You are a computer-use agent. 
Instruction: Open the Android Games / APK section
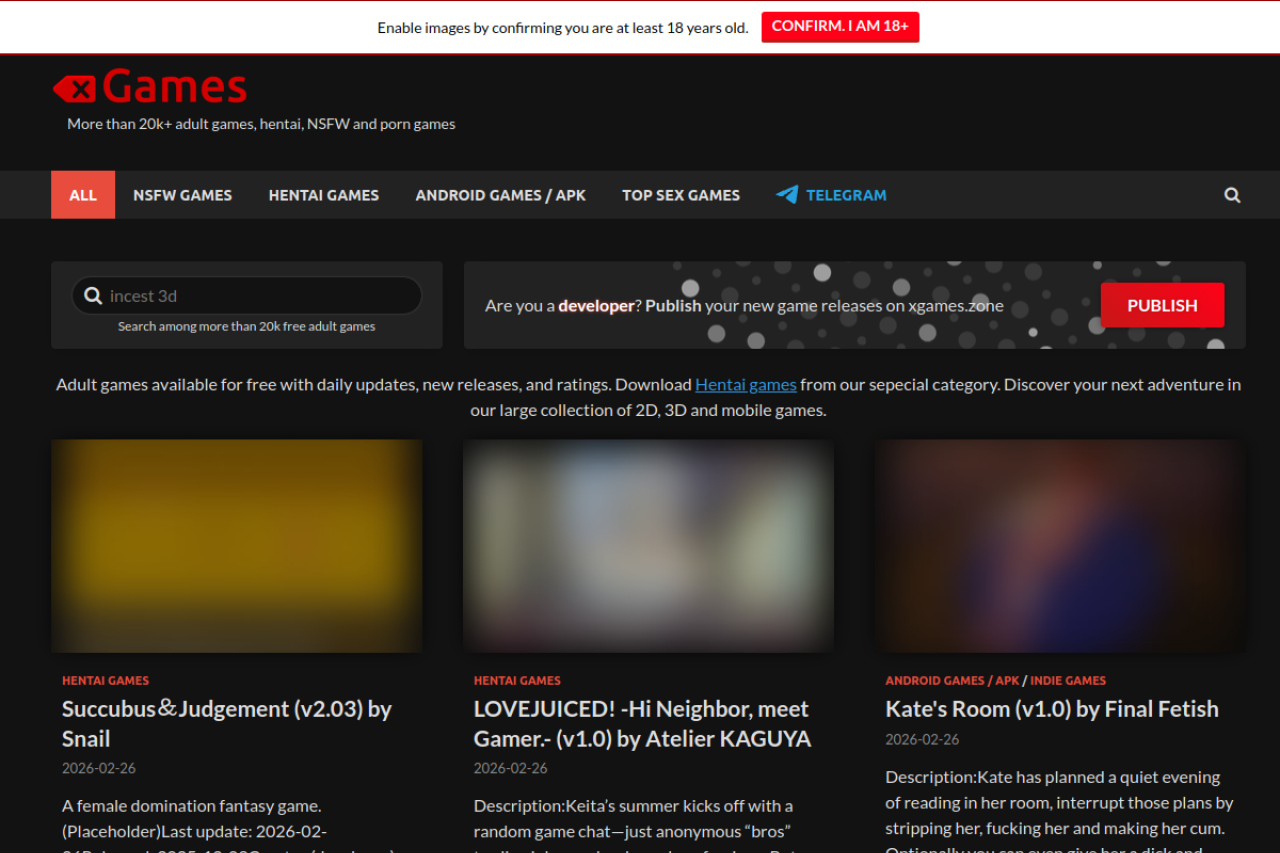click(x=500, y=195)
